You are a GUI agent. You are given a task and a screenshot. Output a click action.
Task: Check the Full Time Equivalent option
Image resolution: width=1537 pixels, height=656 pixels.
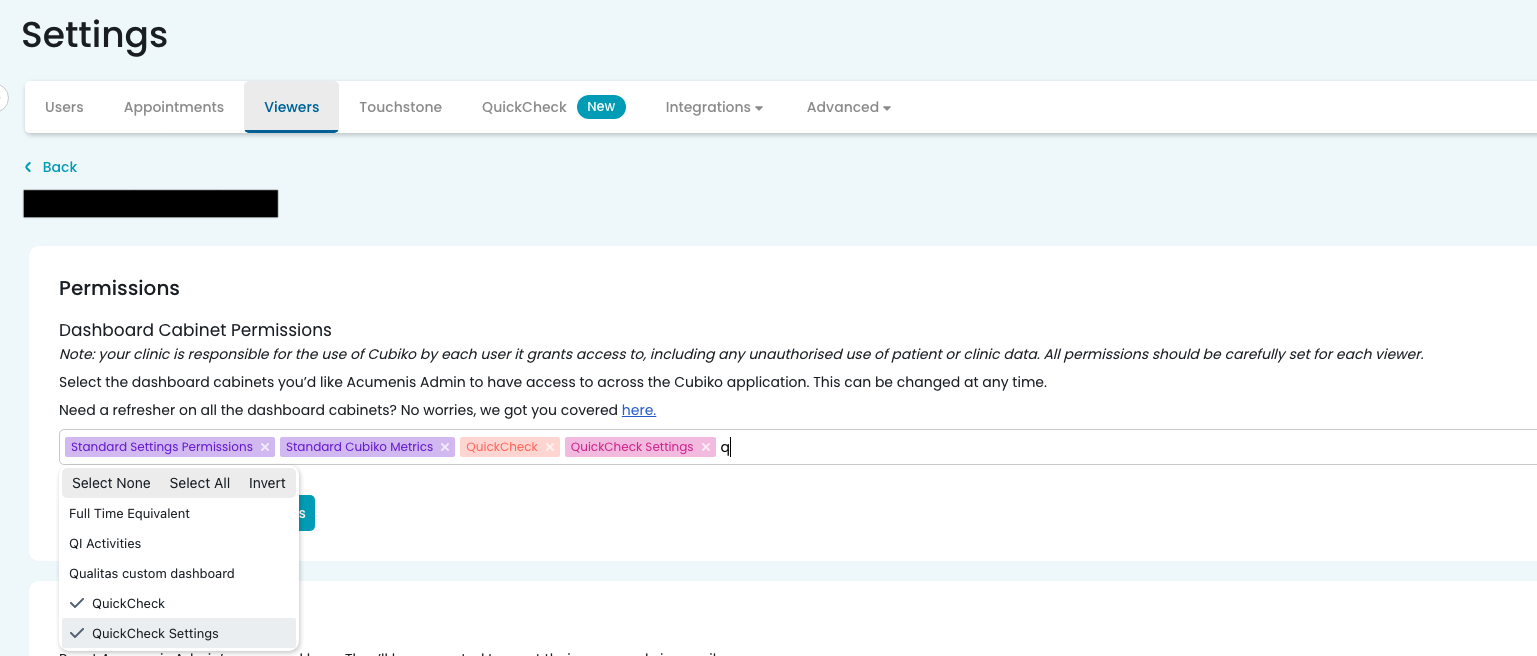point(129,513)
